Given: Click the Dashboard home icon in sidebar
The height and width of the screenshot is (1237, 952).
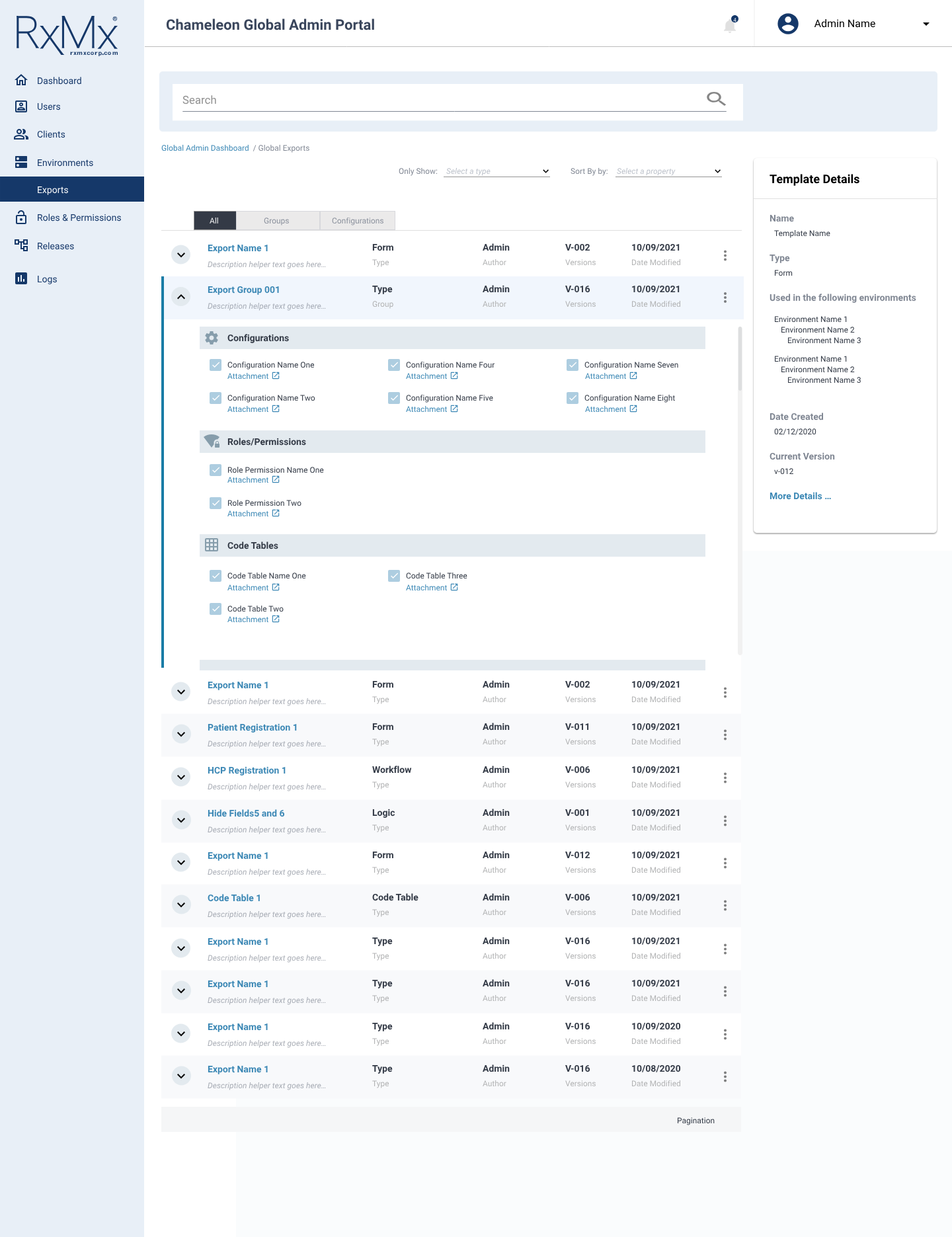Looking at the screenshot, I should coord(21,80).
